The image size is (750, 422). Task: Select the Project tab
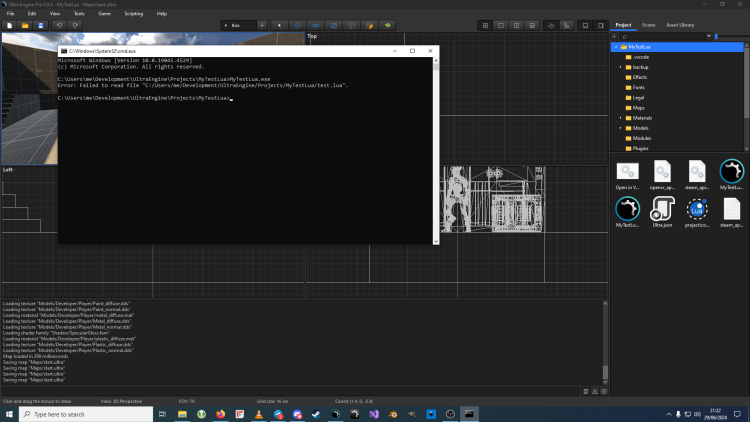623,25
